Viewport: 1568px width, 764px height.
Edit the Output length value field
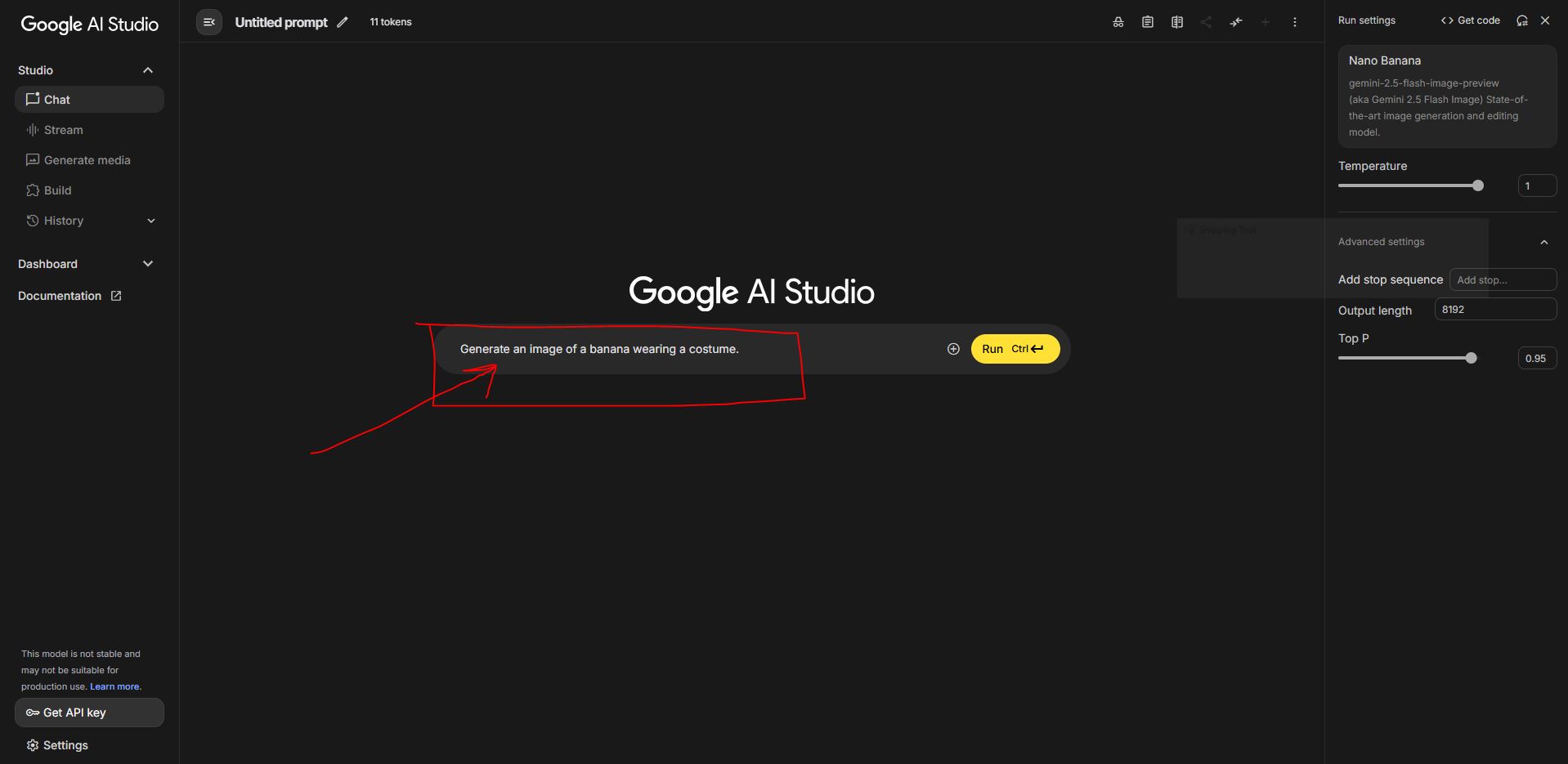1495,309
